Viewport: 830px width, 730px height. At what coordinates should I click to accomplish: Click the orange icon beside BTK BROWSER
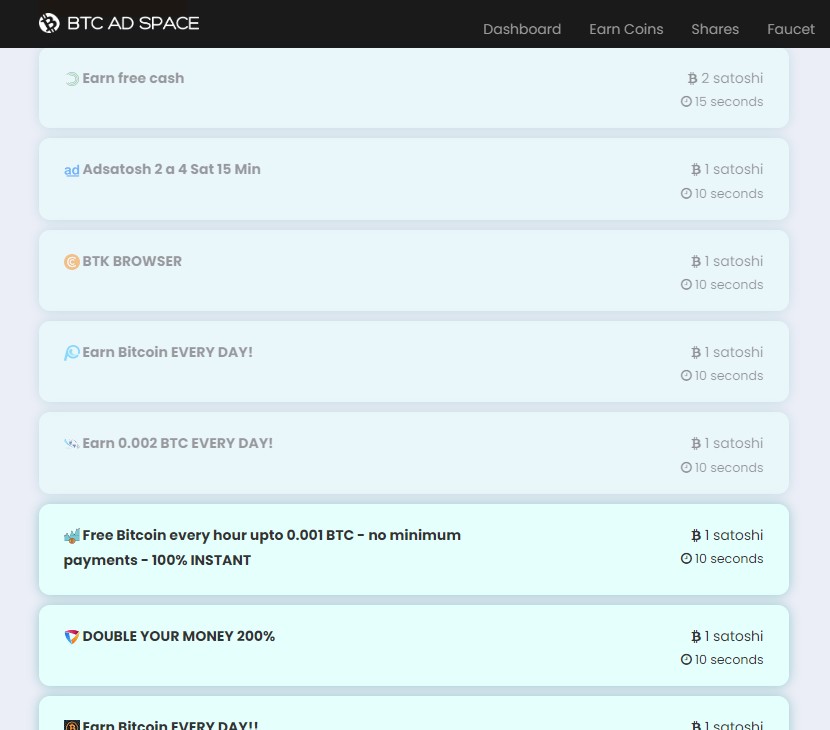pyautogui.click(x=71, y=262)
